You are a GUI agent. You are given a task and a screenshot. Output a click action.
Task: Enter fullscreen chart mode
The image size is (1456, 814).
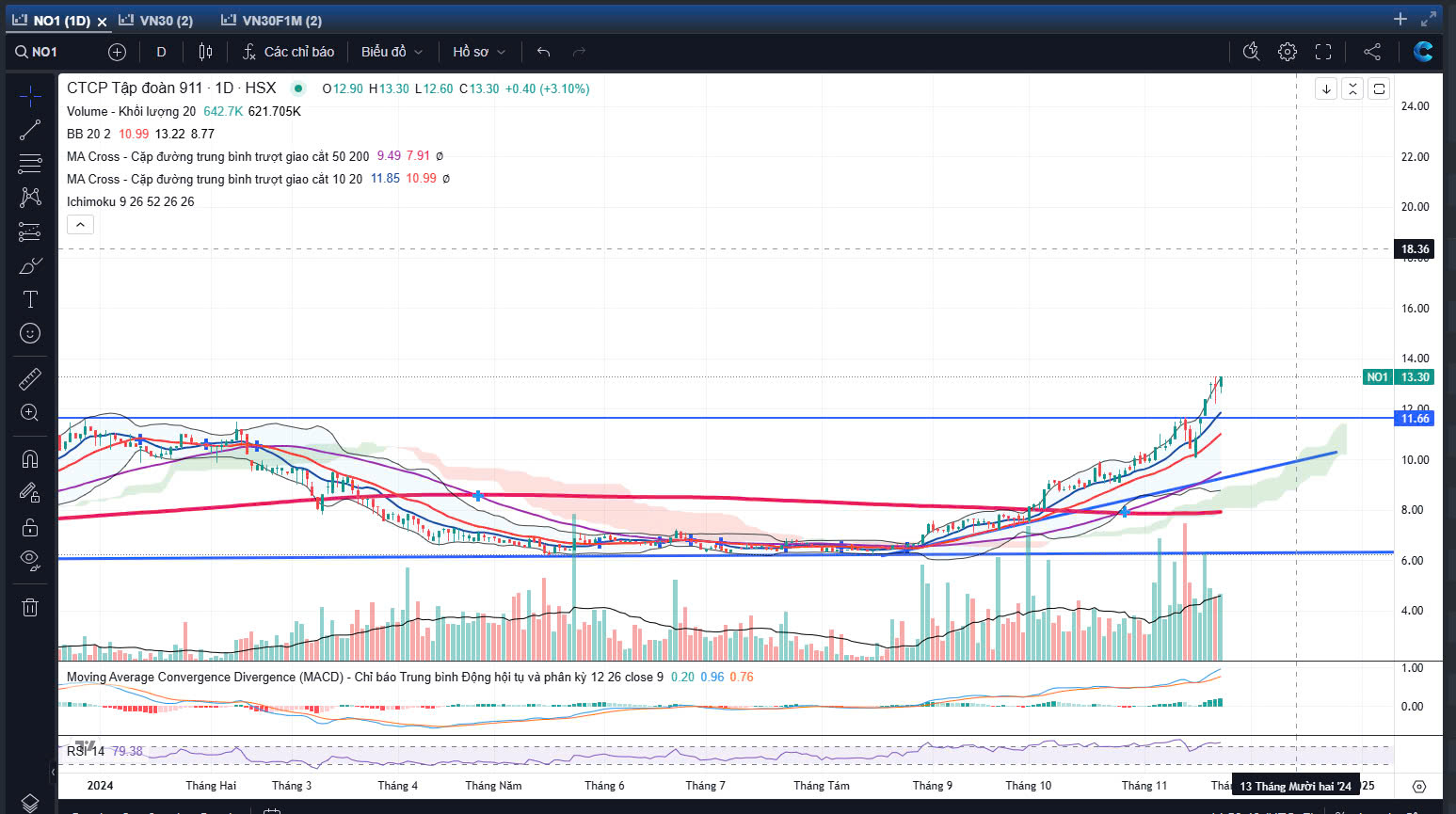coord(1323,52)
